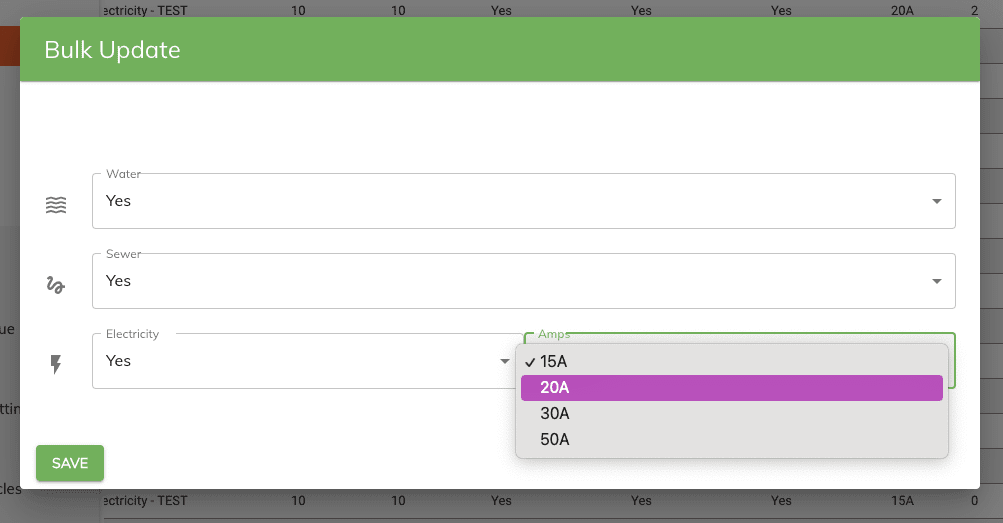Click the 20A cell in top table row
1003x523 pixels.
coord(902,10)
